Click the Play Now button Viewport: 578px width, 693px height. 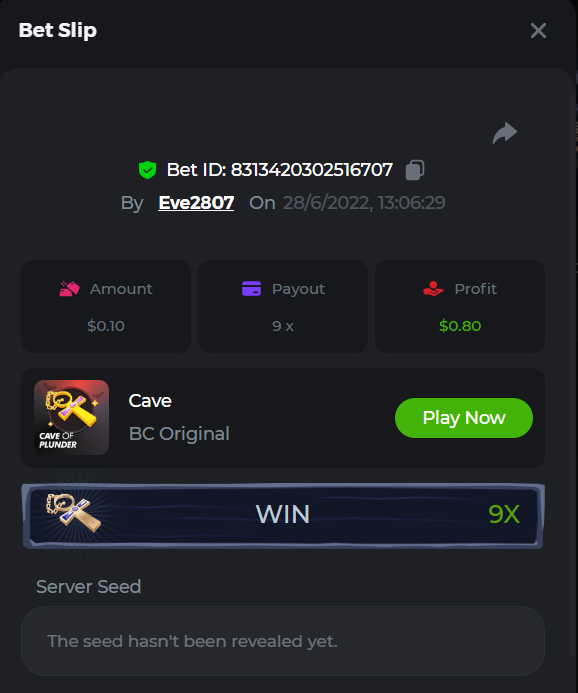coord(464,418)
